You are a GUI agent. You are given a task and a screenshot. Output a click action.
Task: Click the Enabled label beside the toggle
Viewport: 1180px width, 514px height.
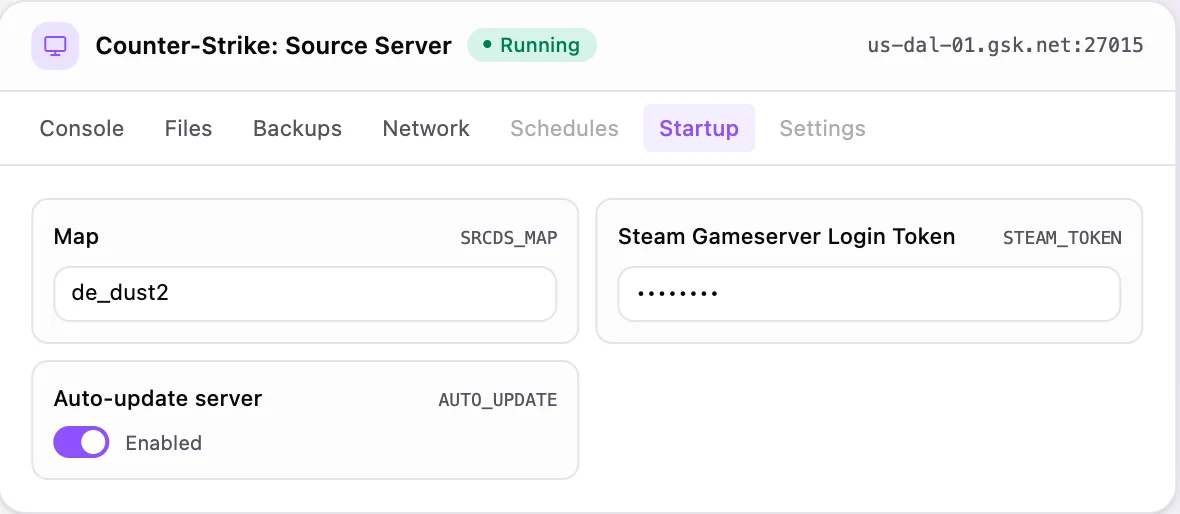pyautogui.click(x=163, y=443)
